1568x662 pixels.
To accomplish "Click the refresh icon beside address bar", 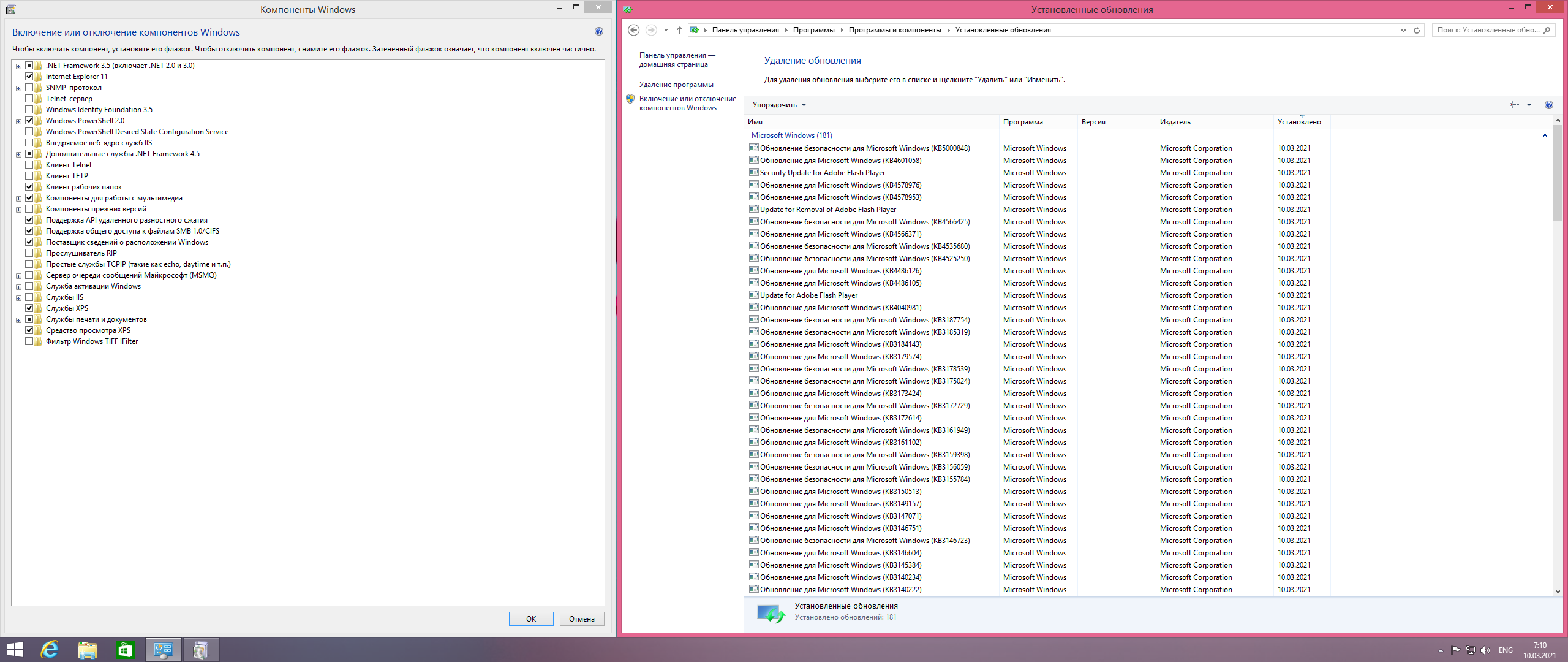I will coord(1417,30).
